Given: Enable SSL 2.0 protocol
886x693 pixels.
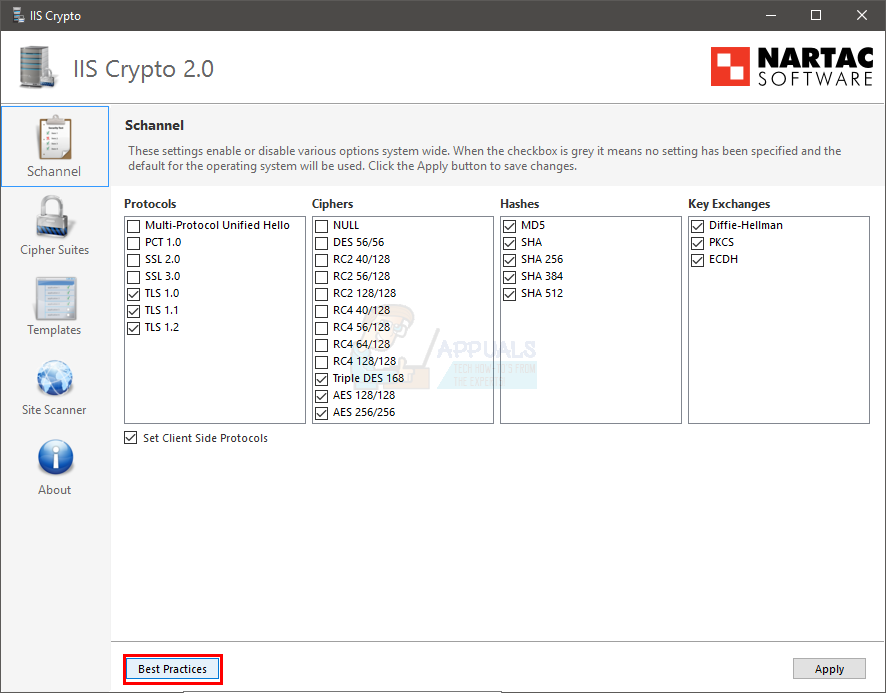Looking at the screenshot, I should click(133, 260).
